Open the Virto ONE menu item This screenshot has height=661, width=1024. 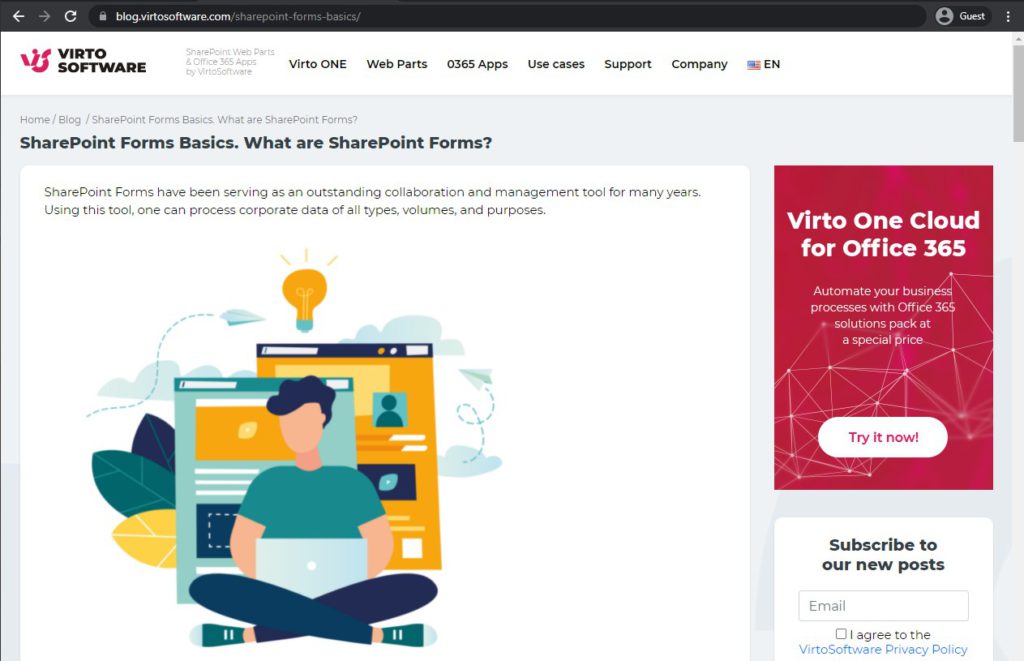click(317, 64)
